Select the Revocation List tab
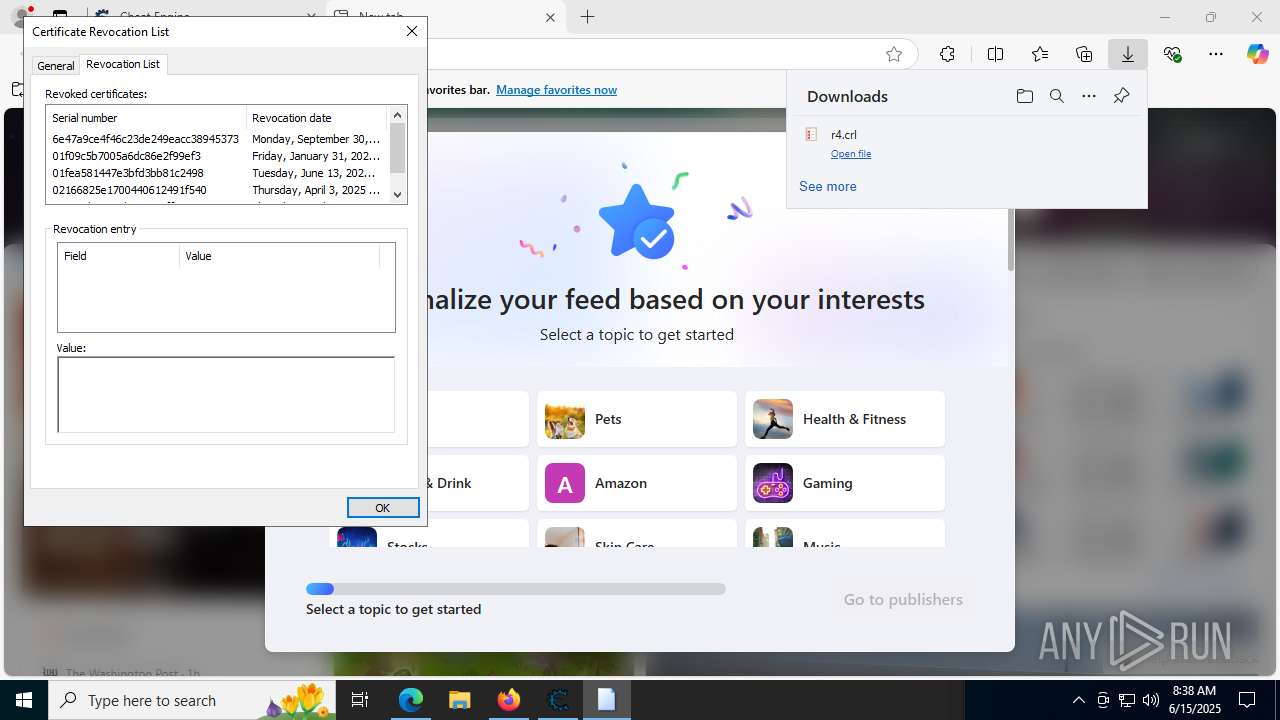The height and width of the screenshot is (720, 1280). (123, 64)
